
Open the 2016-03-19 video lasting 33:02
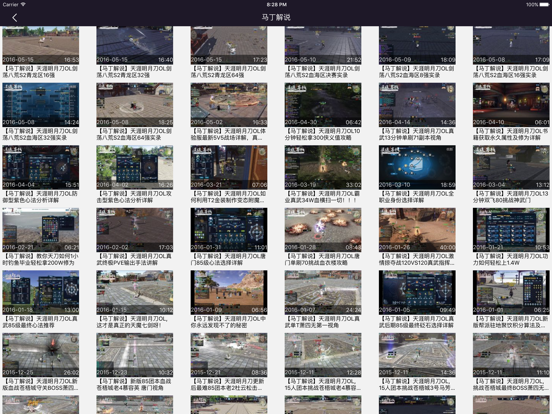coord(323,167)
